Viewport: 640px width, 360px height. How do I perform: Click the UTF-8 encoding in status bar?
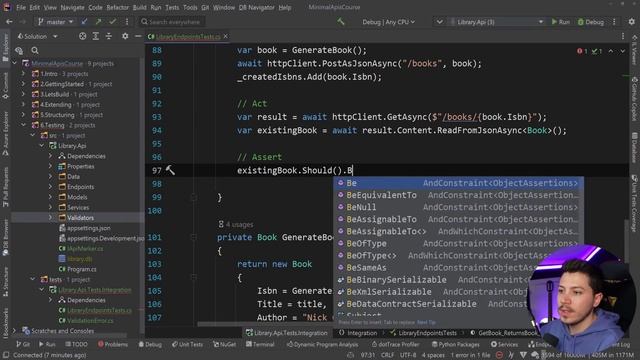click(x=408, y=355)
